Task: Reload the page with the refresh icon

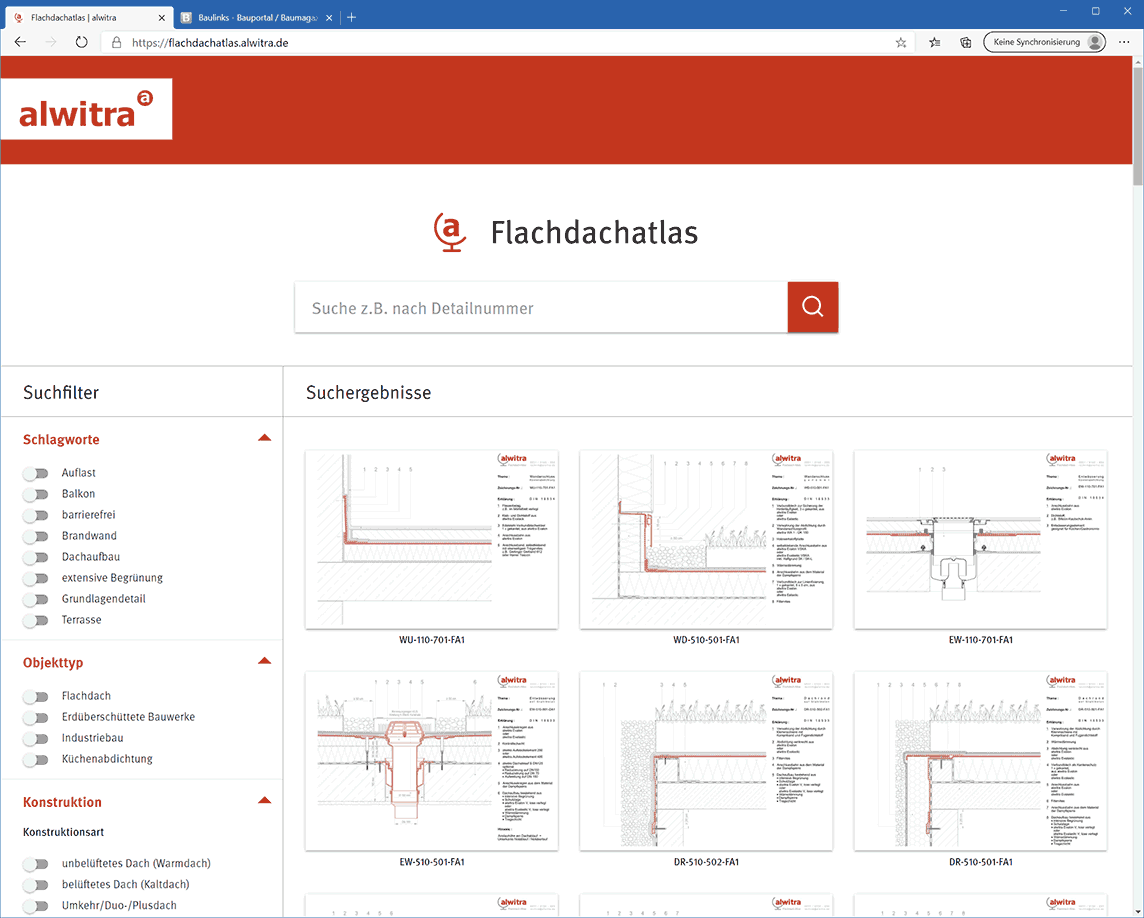Action: (82, 42)
